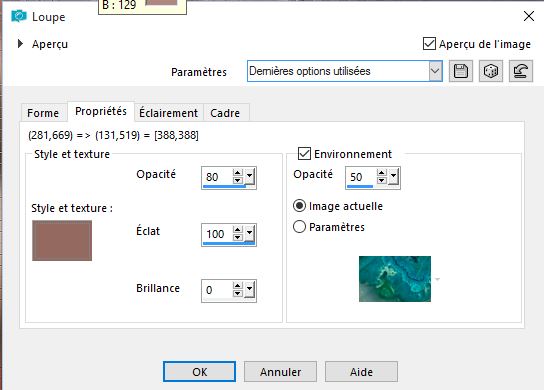This screenshot has width=544, height=390.
Task: Toggle the Aperçu de l'image checkbox
Action: coord(429,44)
